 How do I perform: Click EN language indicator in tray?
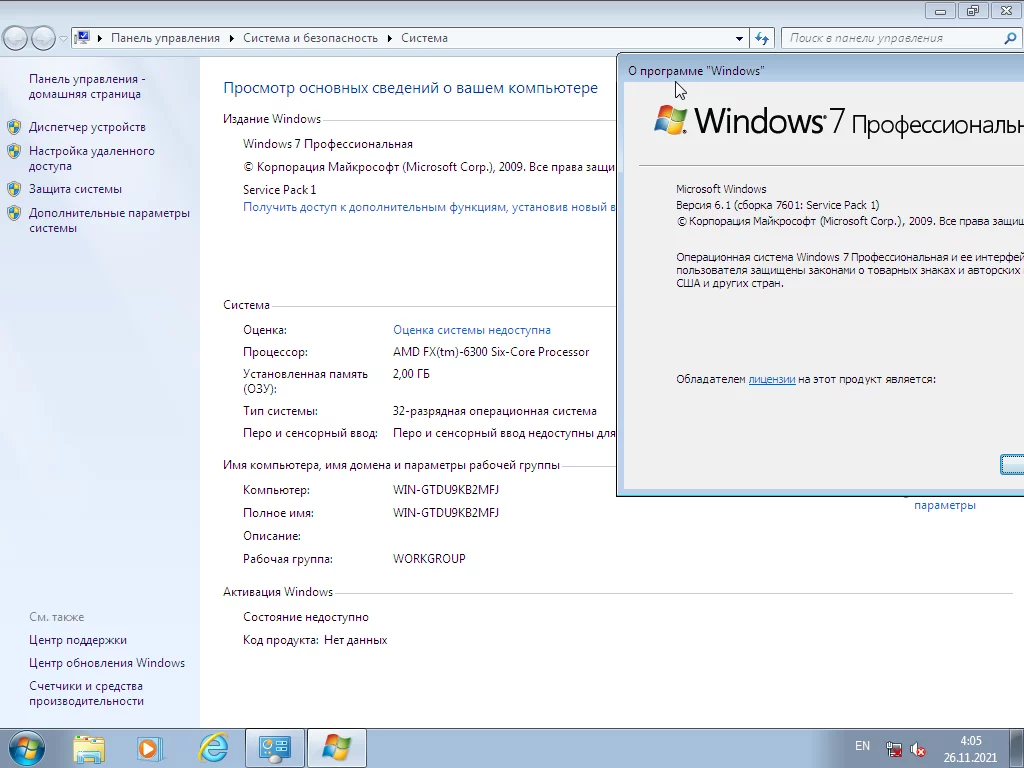coord(862,745)
